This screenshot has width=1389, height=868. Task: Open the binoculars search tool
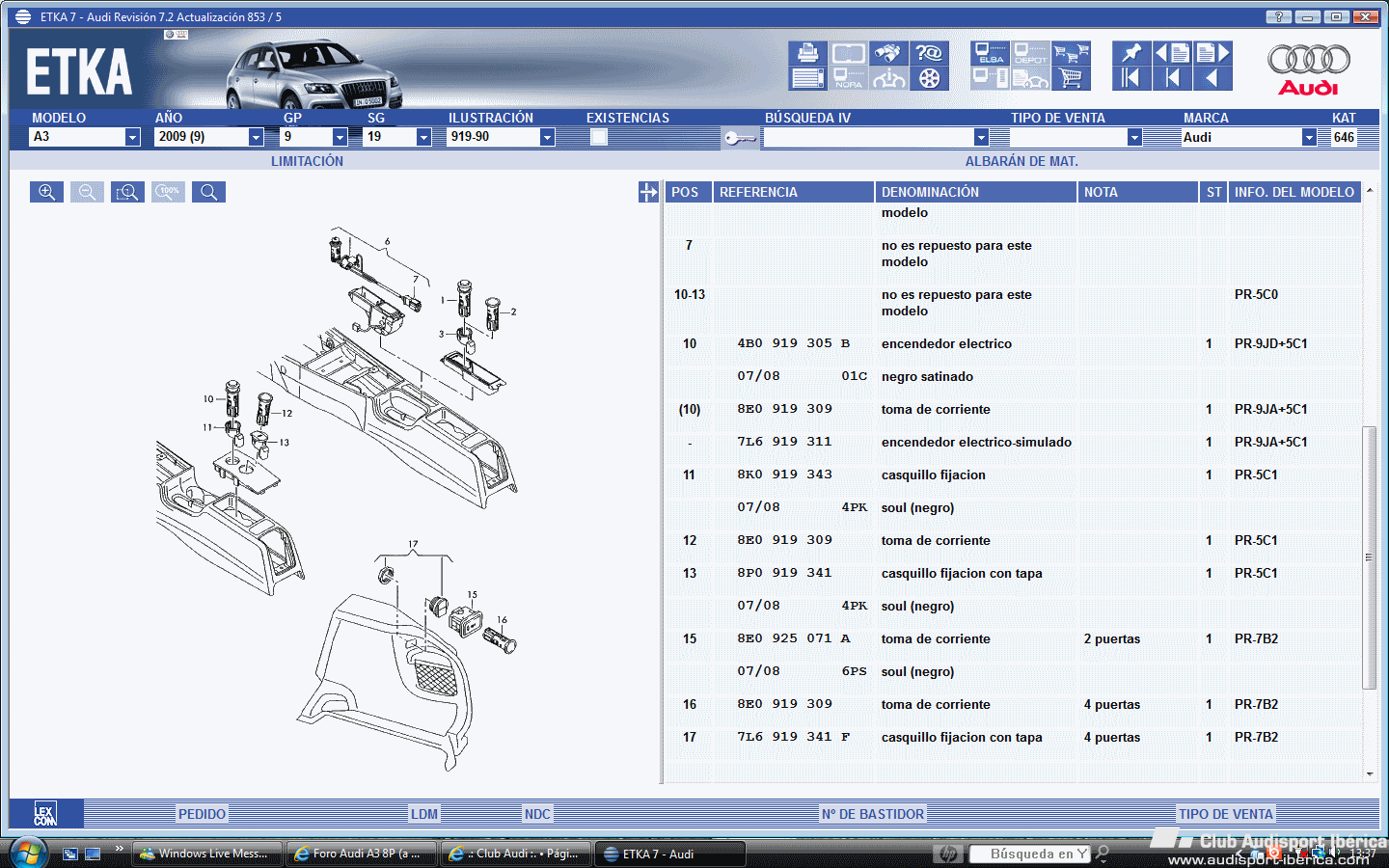pos(888,53)
